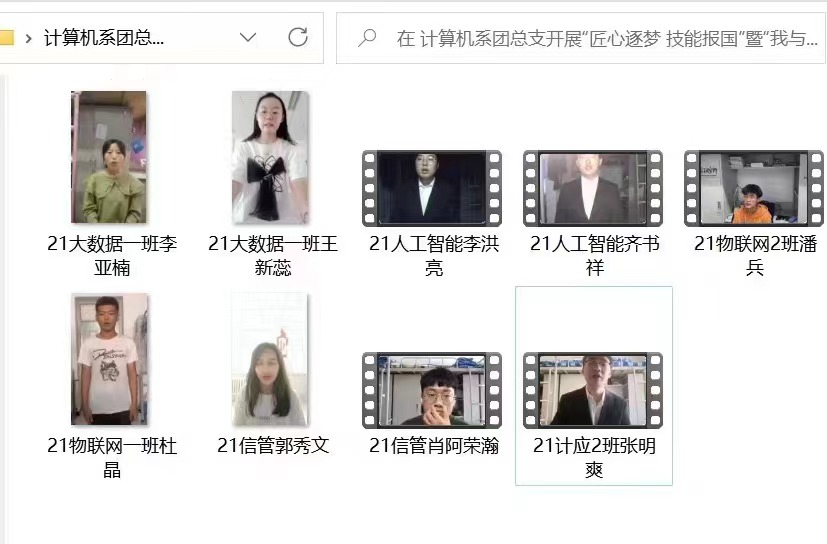The width and height of the screenshot is (827, 544).
Task: Click the file name label 21信管郭秀文
Action: [272, 445]
